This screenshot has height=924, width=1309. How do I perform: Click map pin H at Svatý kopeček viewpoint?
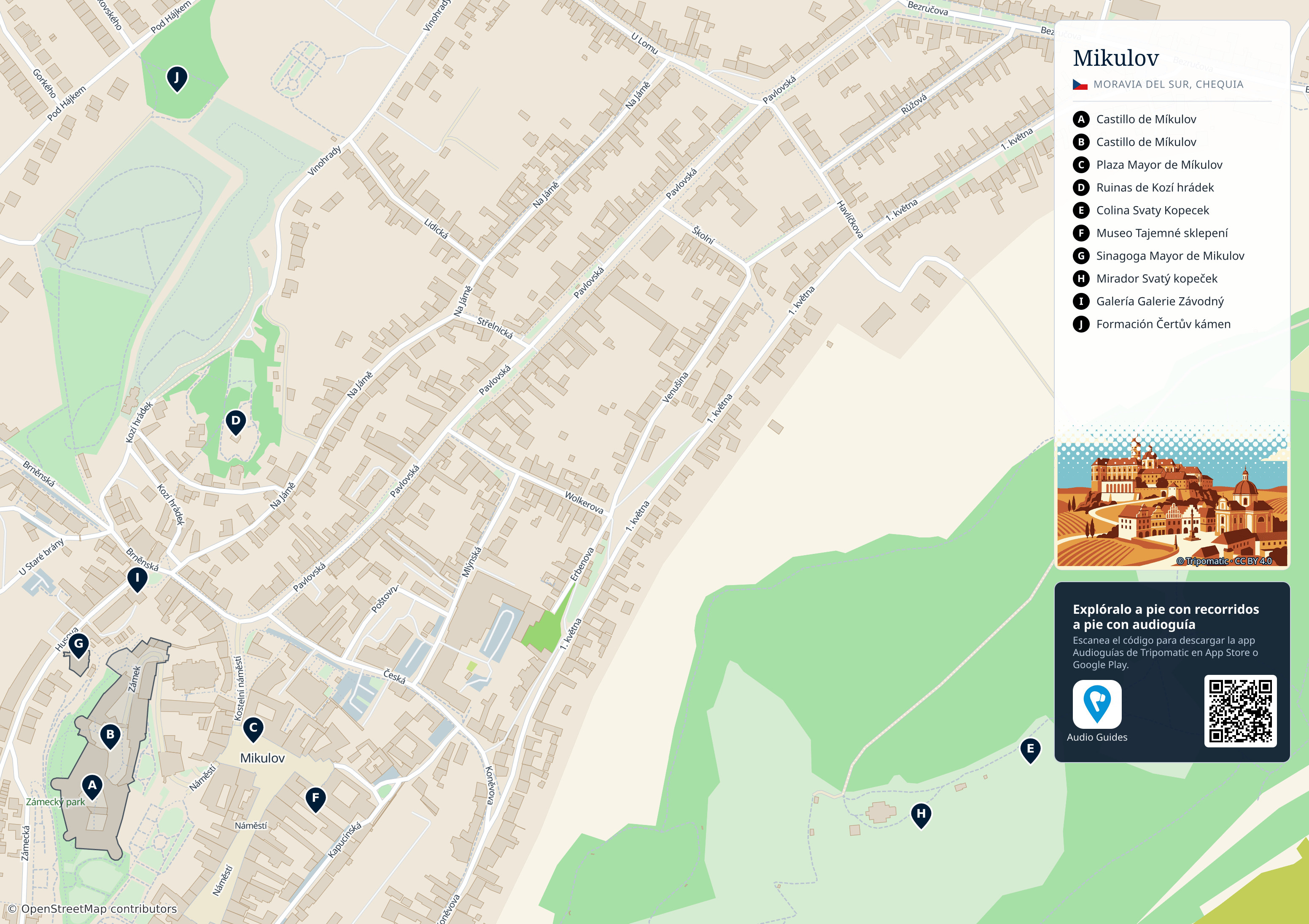tap(921, 815)
